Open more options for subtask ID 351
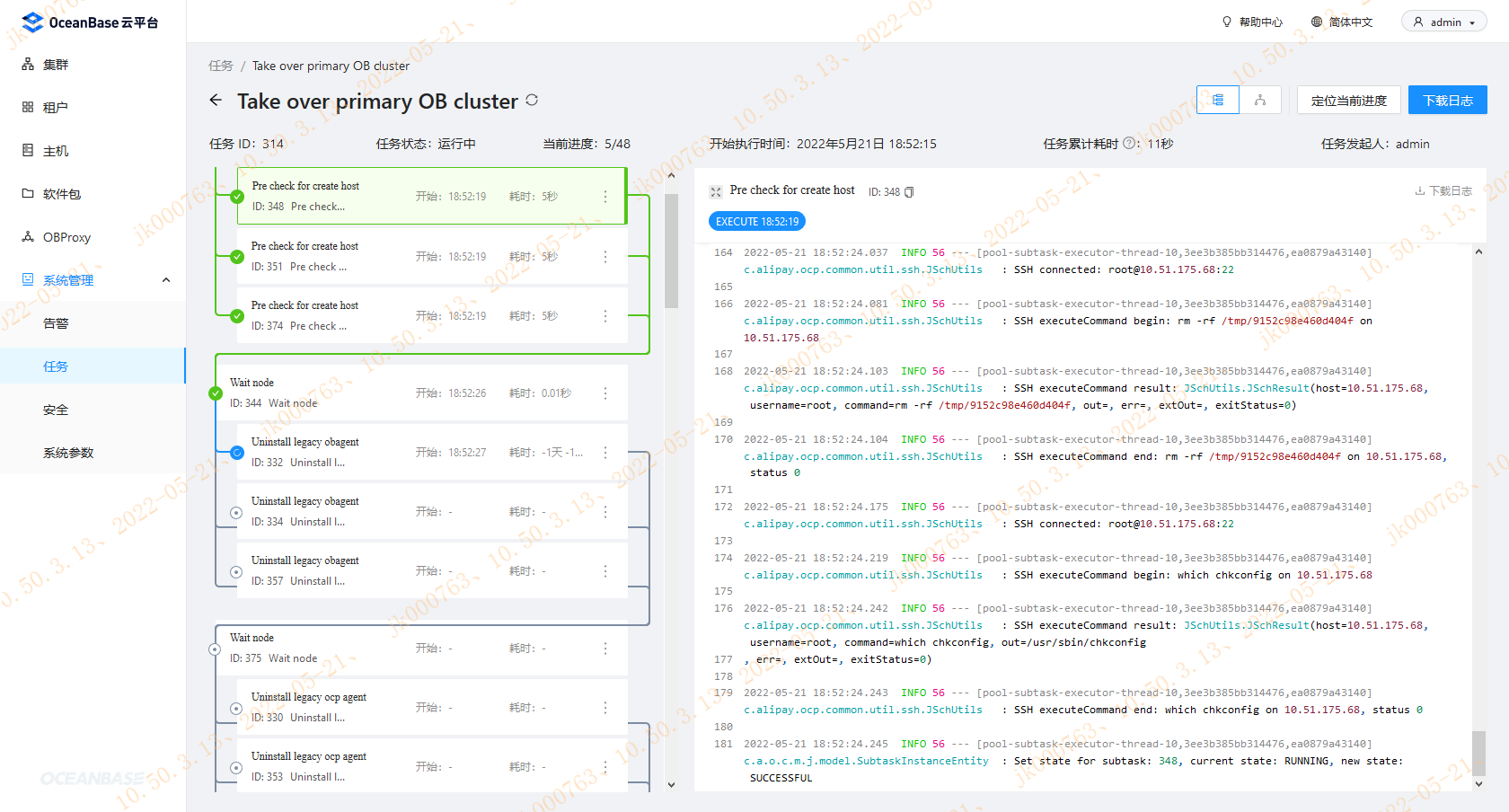 coord(605,256)
